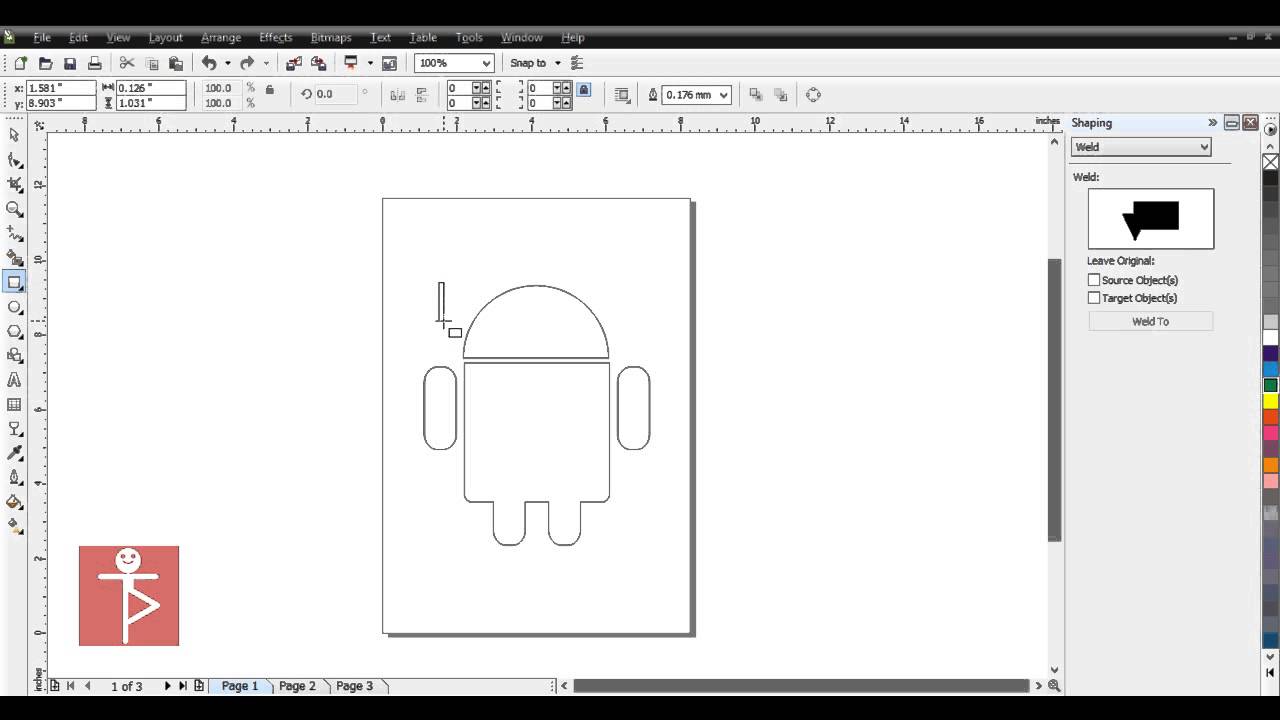Open the Bitmaps menu

coord(331,37)
